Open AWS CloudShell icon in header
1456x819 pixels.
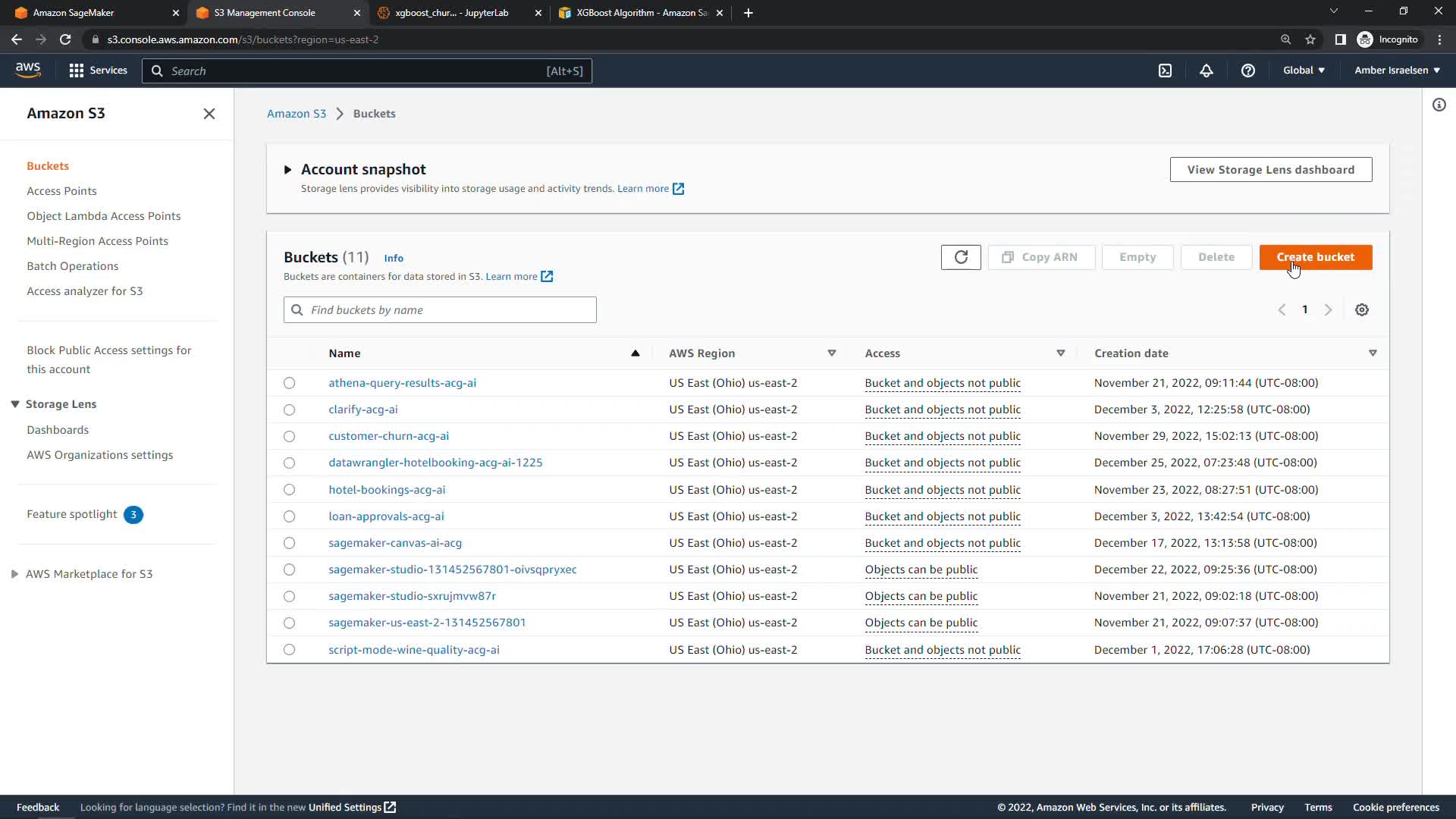(1165, 71)
